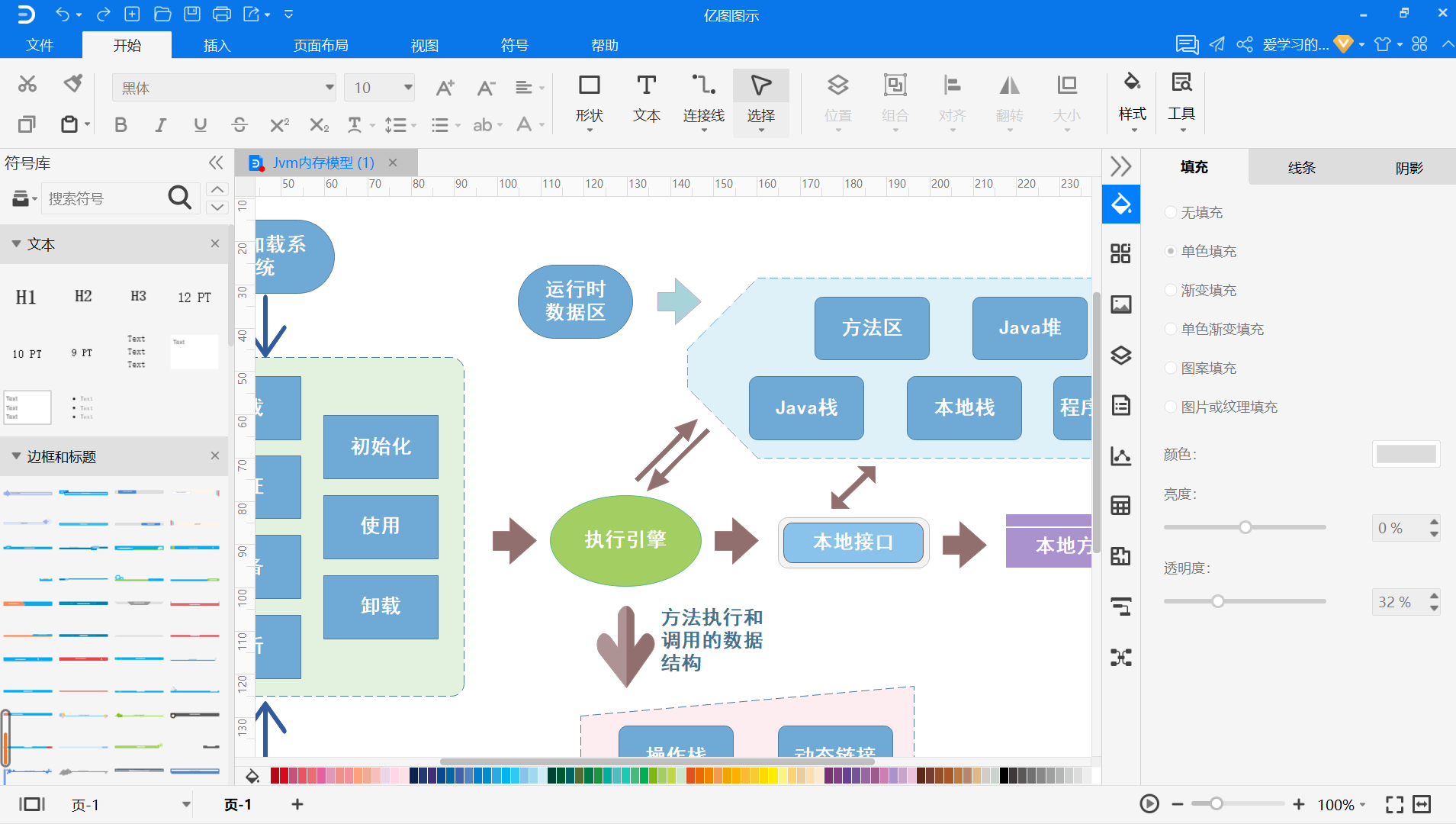Click the search magnifier in symbol library
Image resolution: width=1456 pixels, height=824 pixels.
179,198
